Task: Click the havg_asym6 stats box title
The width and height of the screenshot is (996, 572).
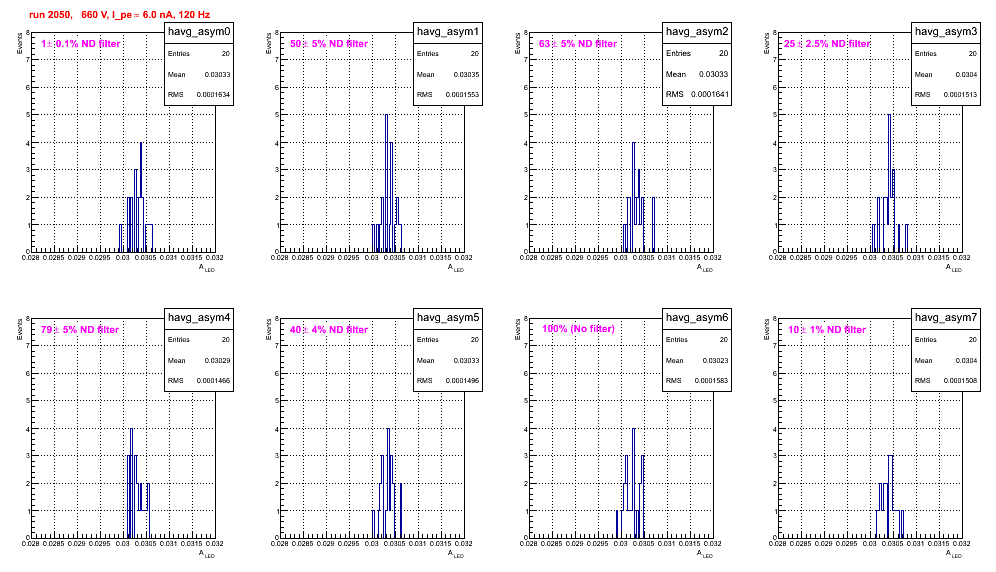Action: point(697,317)
